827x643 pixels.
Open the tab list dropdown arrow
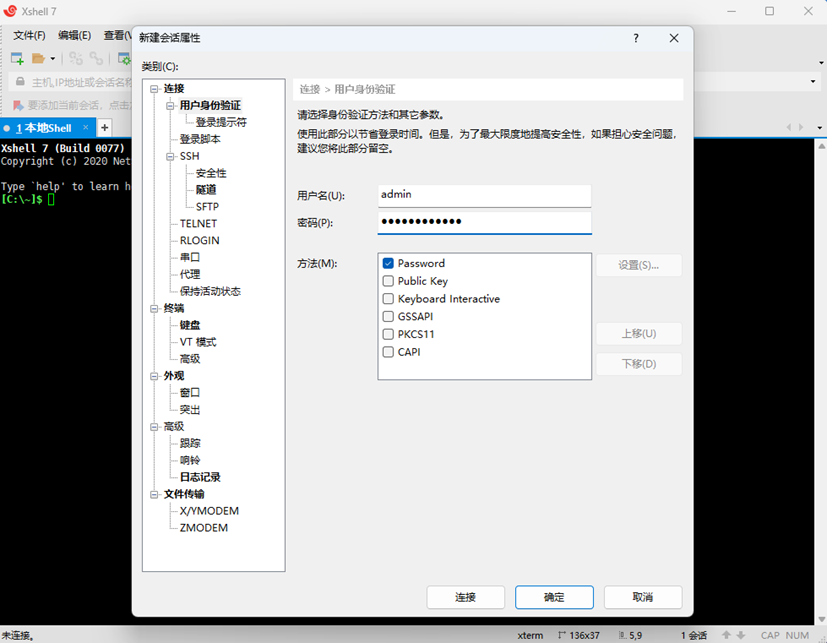(x=819, y=128)
